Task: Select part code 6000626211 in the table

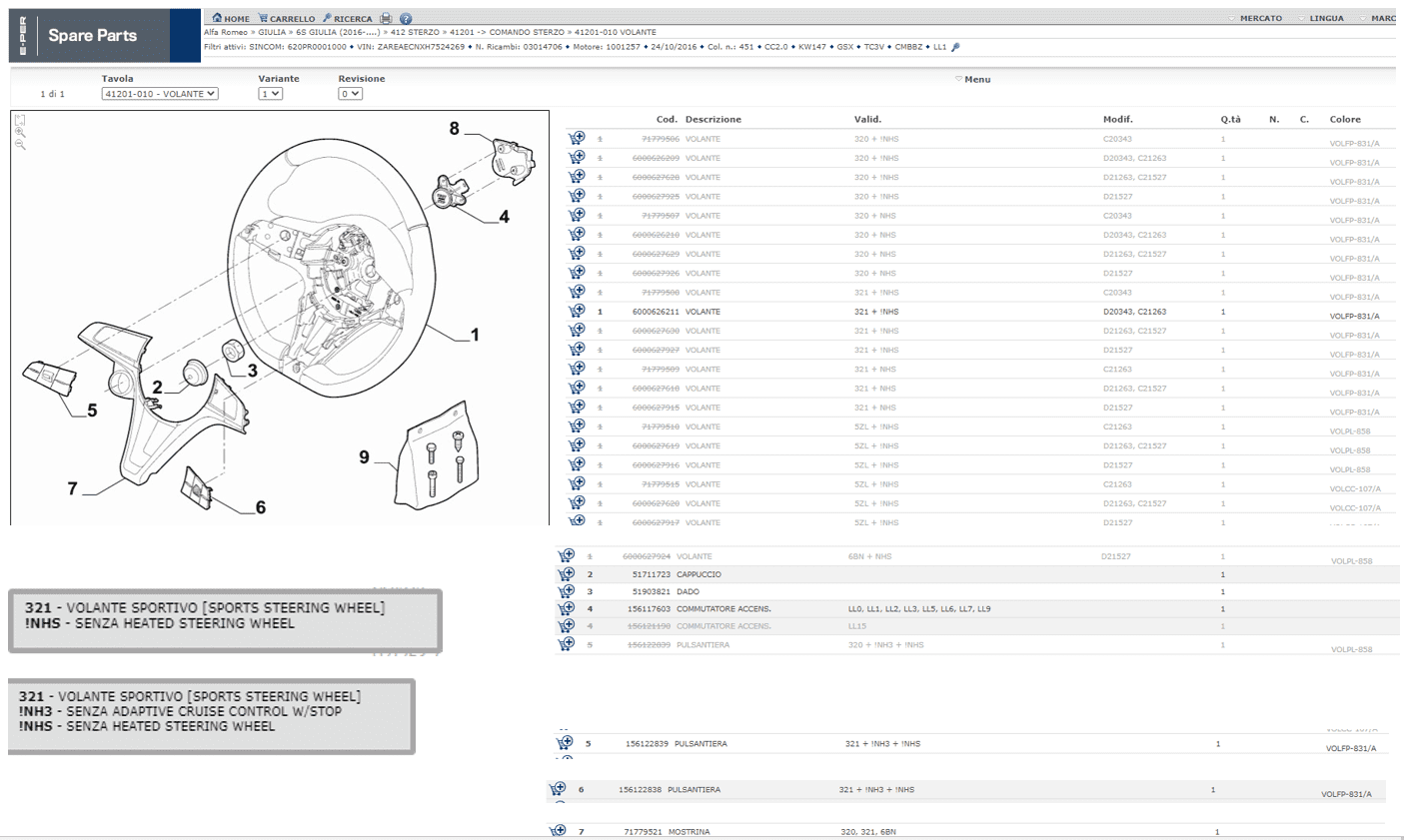Action: click(x=656, y=312)
